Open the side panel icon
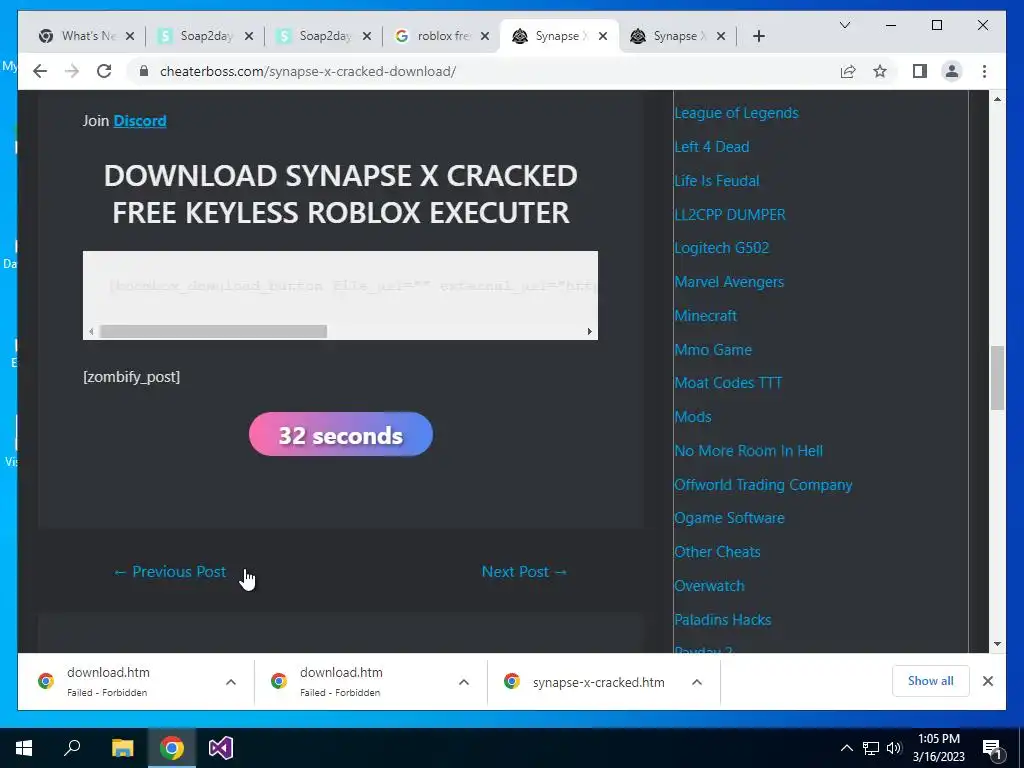The height and width of the screenshot is (768, 1024). pyautogui.click(x=920, y=71)
